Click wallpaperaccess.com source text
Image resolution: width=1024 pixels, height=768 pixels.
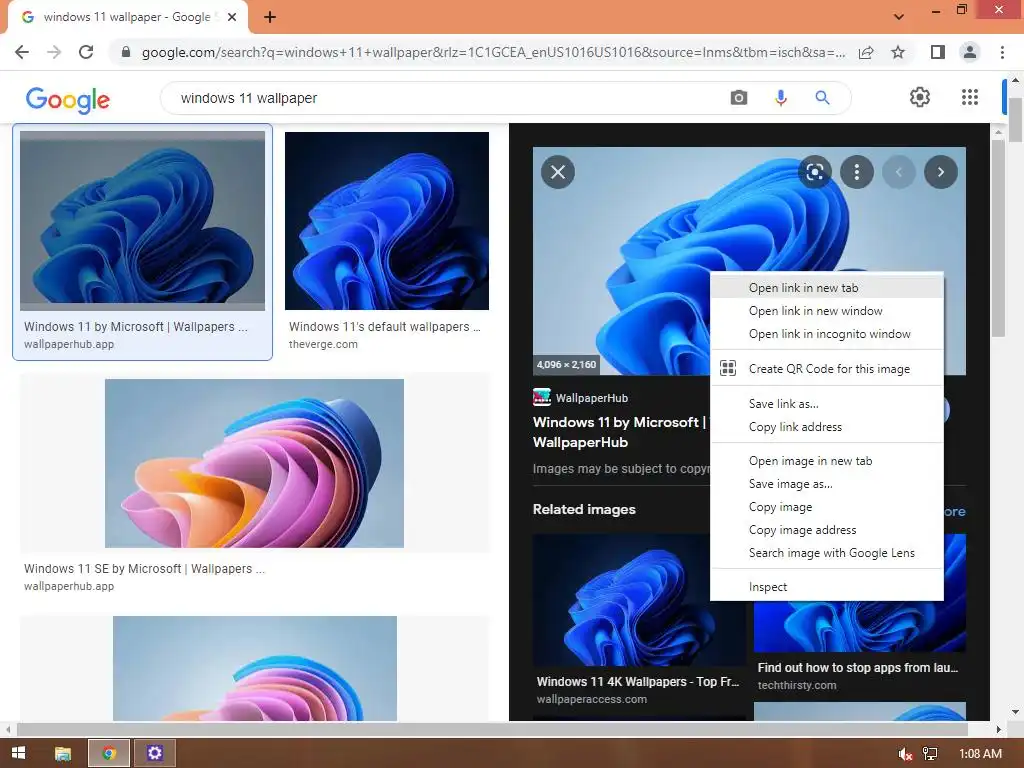pos(592,699)
